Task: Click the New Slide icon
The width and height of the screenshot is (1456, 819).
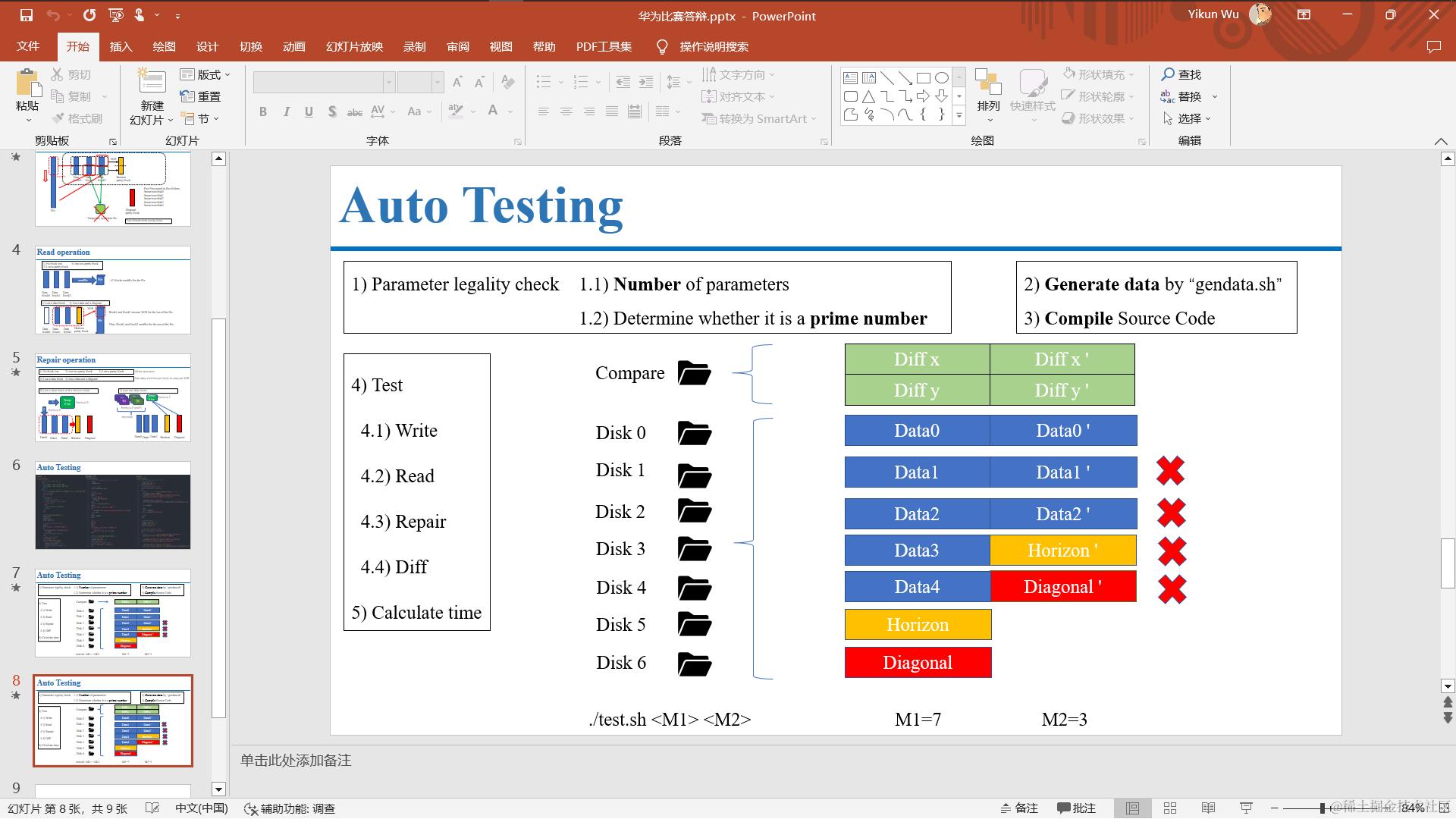Action: coord(152,83)
